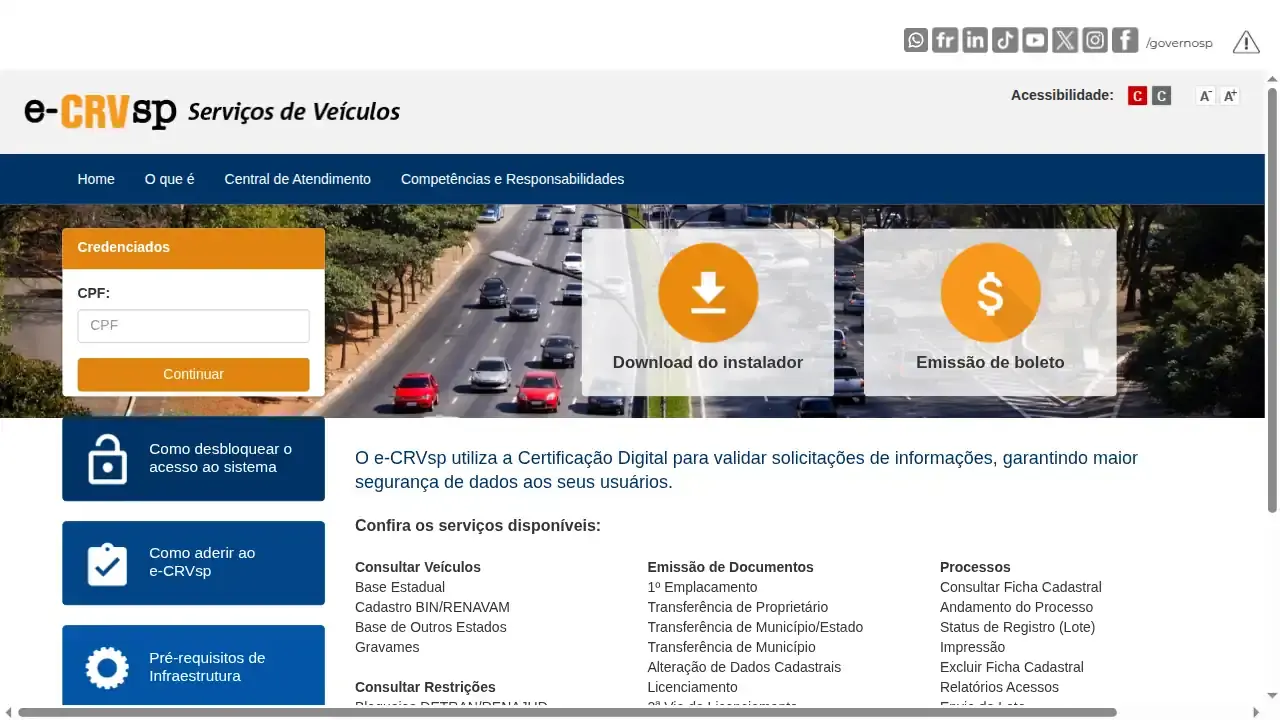The height and width of the screenshot is (720, 1280).
Task: Increase font size with A+ button
Action: pyautogui.click(x=1230, y=96)
